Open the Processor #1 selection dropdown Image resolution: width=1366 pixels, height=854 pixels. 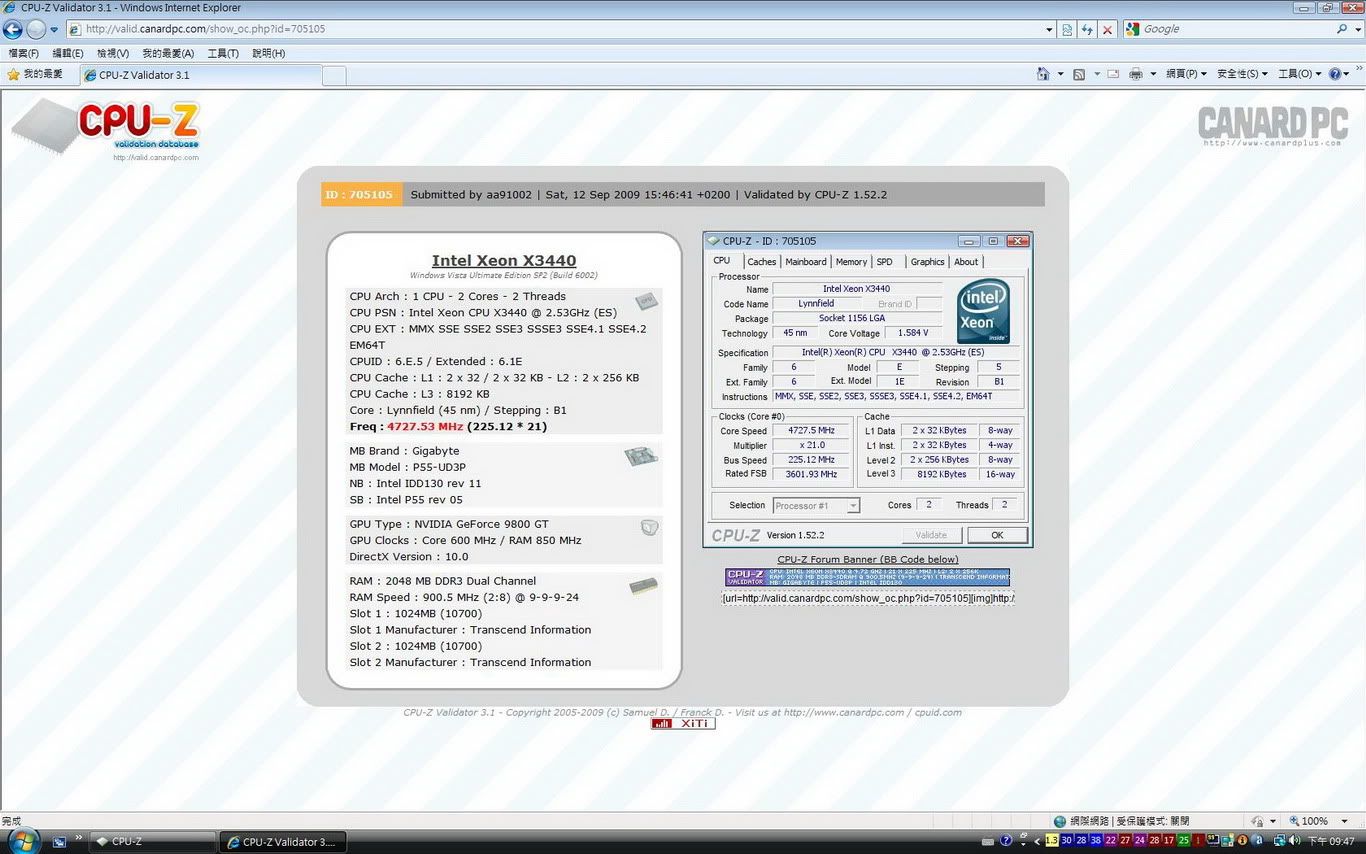816,506
